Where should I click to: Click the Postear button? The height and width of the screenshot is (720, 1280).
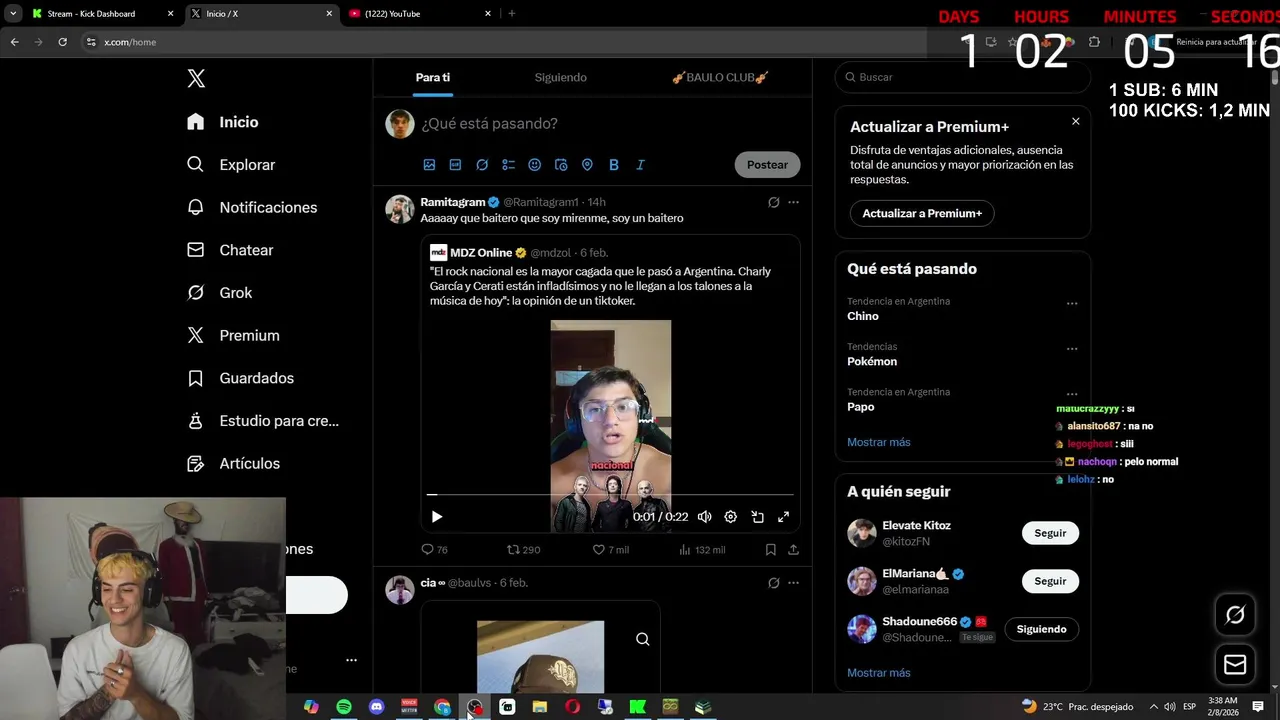click(767, 165)
